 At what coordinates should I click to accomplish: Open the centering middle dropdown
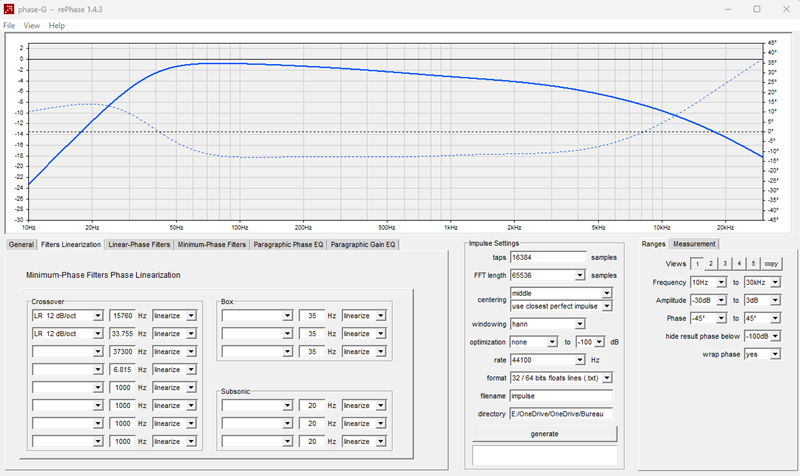[561, 293]
